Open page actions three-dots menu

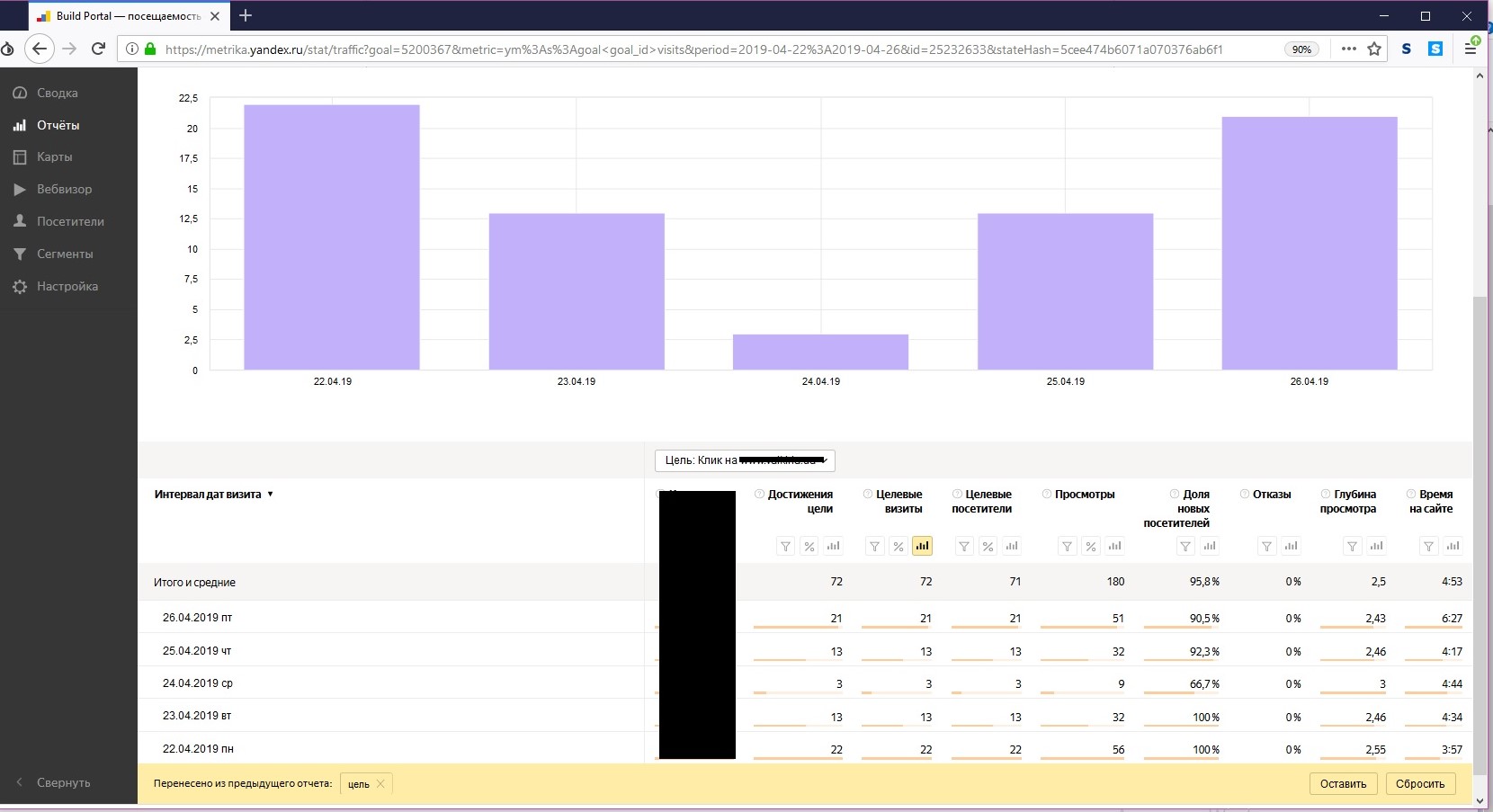pos(1348,49)
